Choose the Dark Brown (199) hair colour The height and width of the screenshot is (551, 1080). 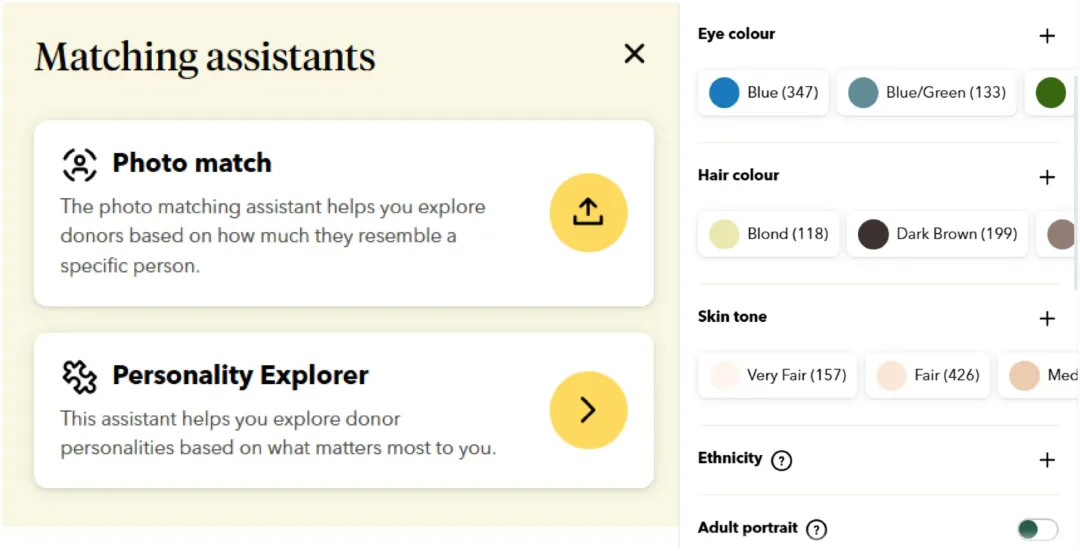[x=938, y=234]
